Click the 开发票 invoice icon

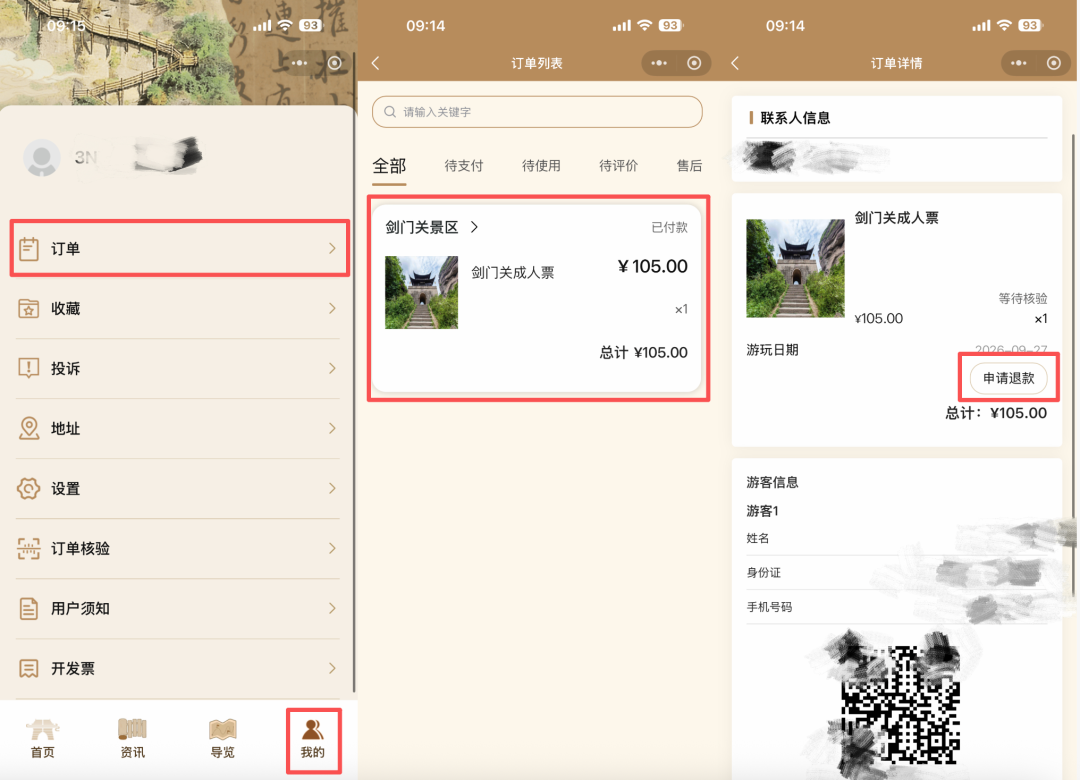(x=29, y=668)
